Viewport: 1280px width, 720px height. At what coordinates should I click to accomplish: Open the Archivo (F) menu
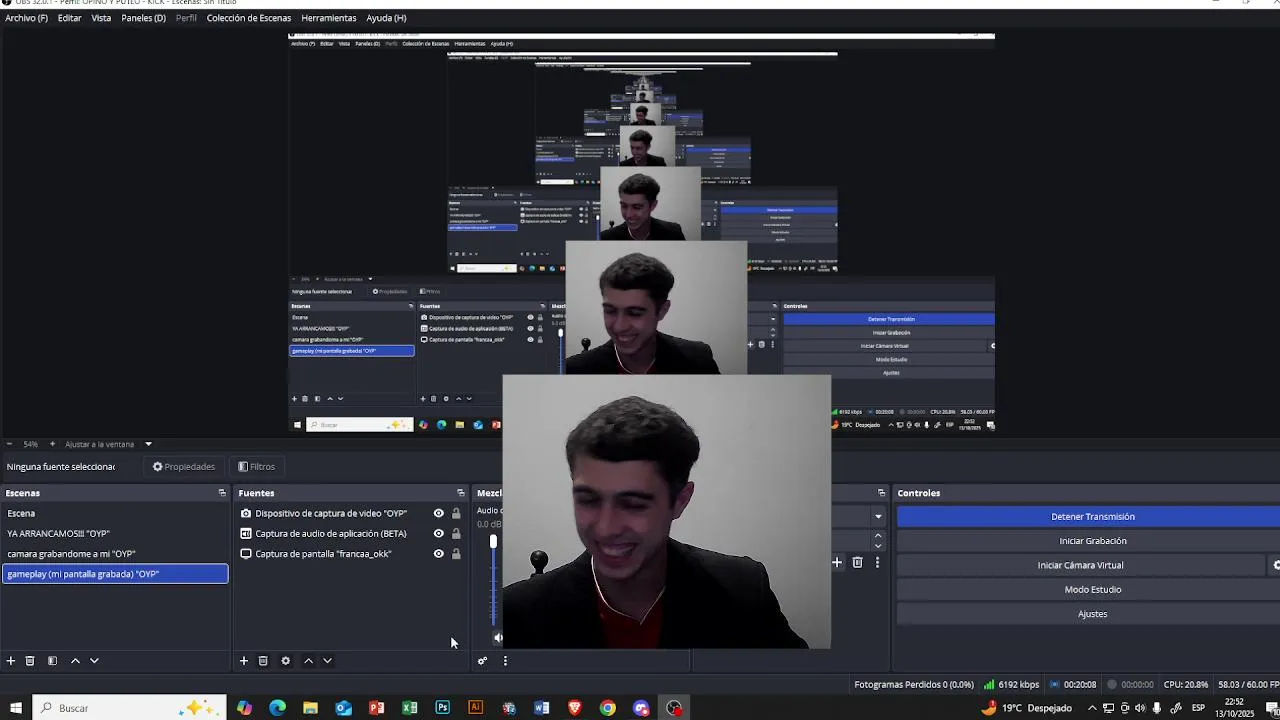[26, 18]
